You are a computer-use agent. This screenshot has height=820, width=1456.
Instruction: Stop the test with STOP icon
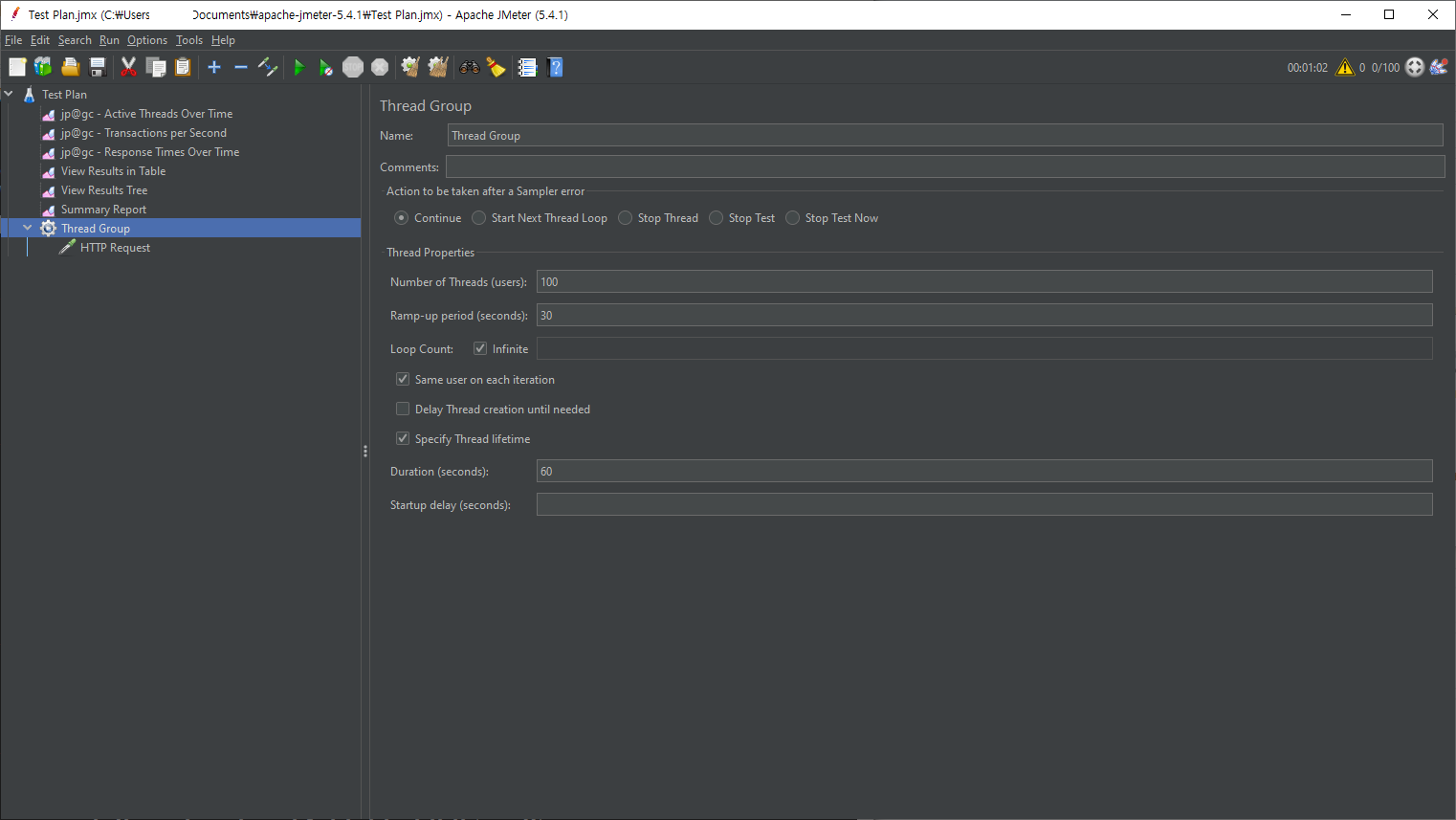click(353, 67)
